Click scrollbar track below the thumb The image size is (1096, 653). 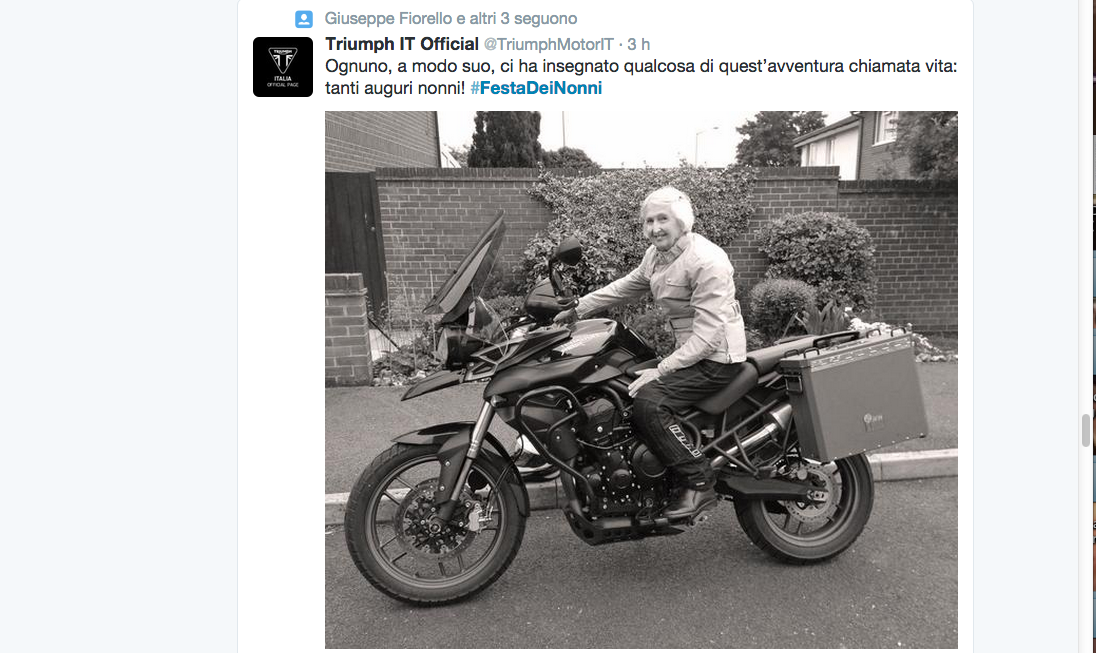(1086, 550)
